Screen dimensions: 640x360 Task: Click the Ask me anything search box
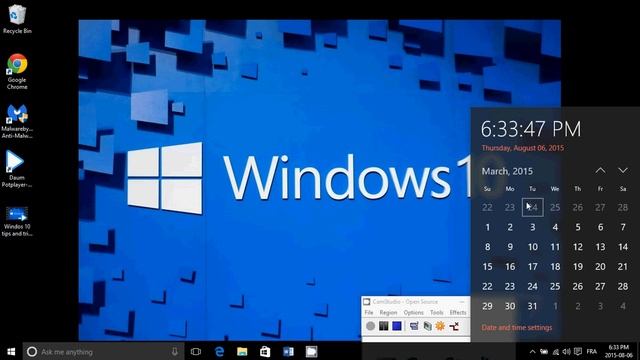(103, 351)
